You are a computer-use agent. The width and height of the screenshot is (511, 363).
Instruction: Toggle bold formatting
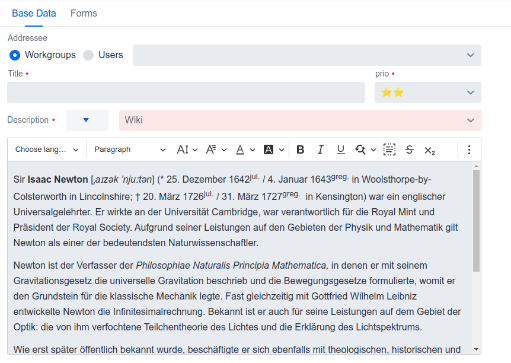(x=300, y=150)
